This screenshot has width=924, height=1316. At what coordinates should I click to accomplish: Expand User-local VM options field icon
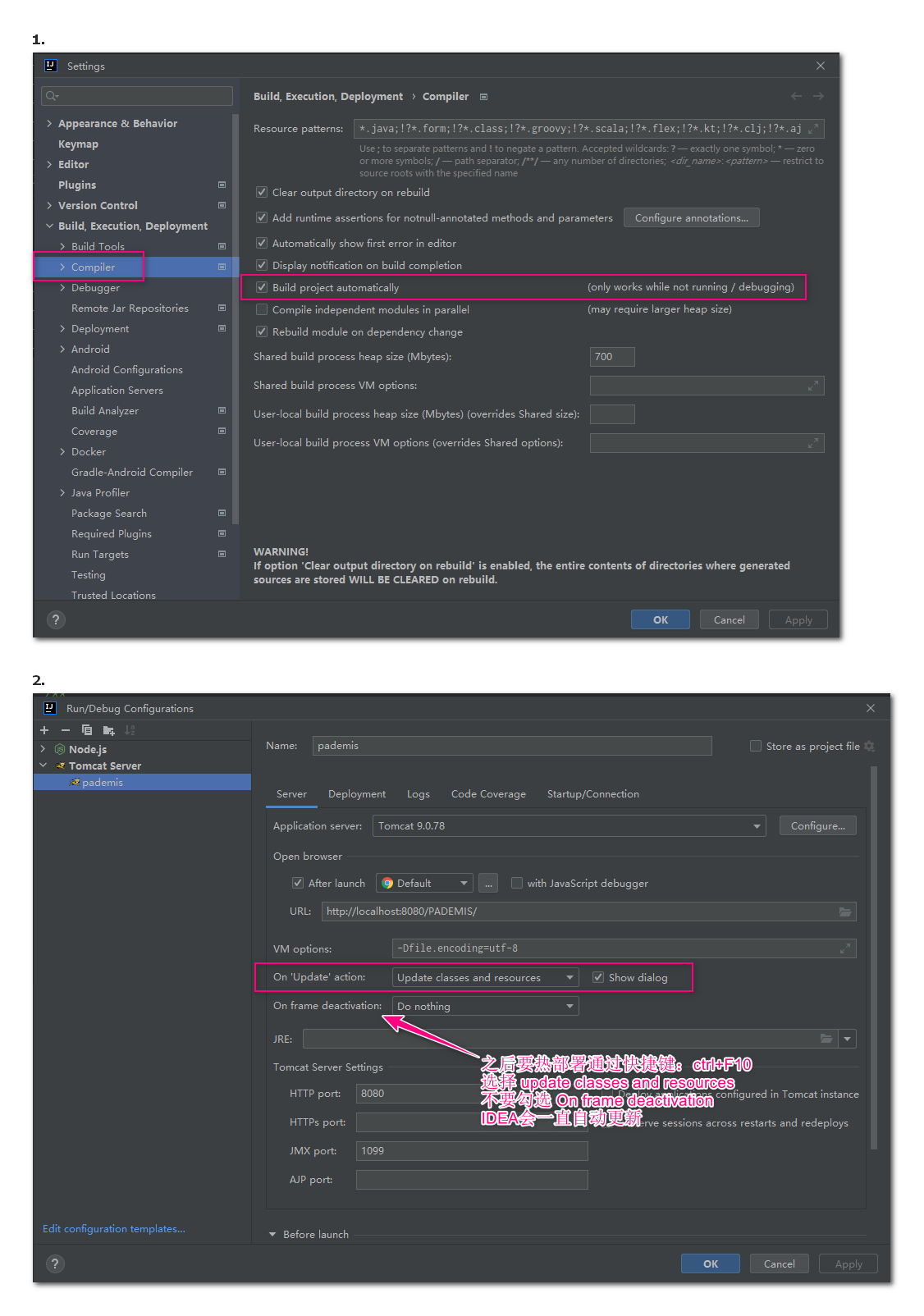coord(813,443)
